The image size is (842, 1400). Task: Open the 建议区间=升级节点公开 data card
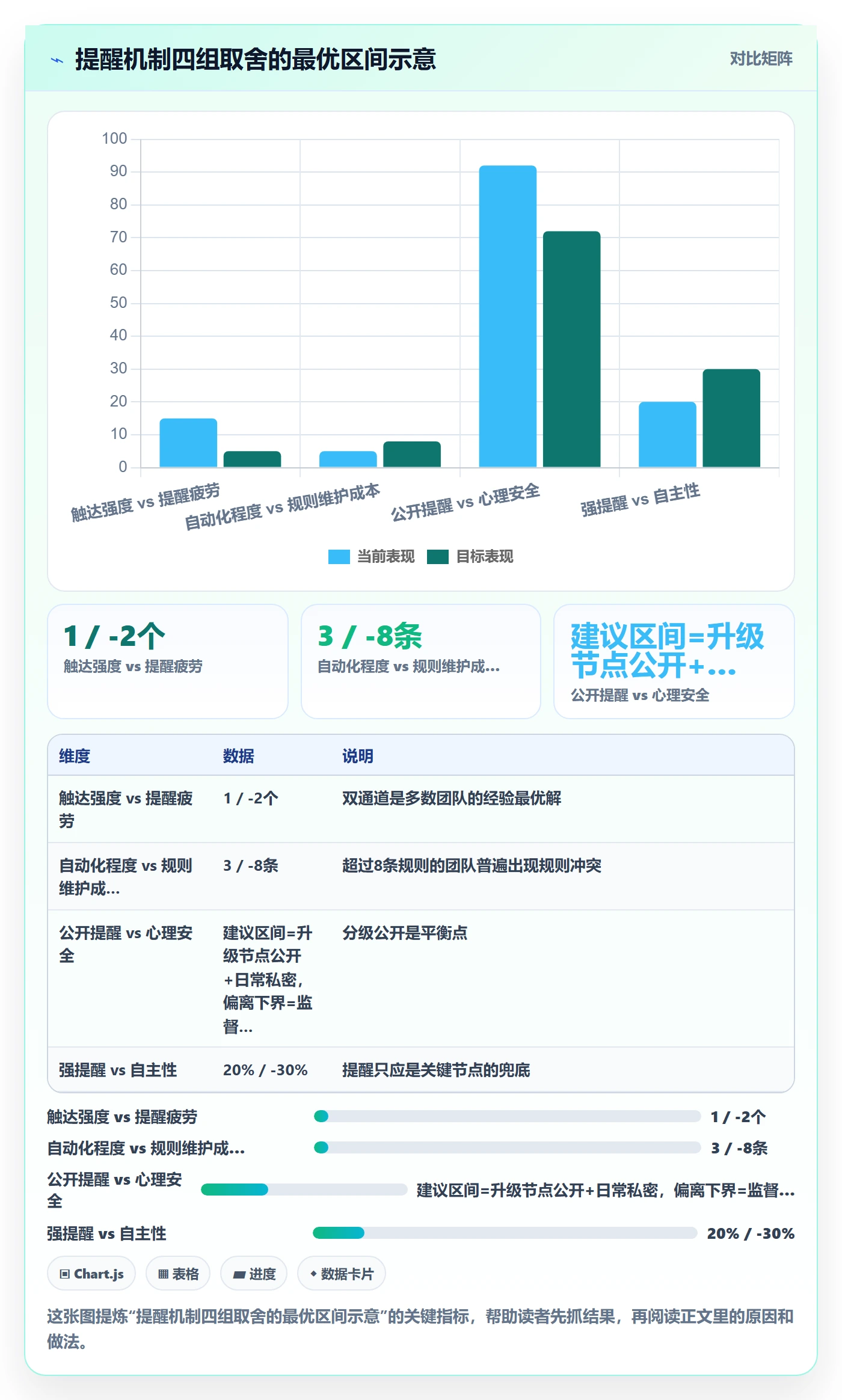click(674, 662)
